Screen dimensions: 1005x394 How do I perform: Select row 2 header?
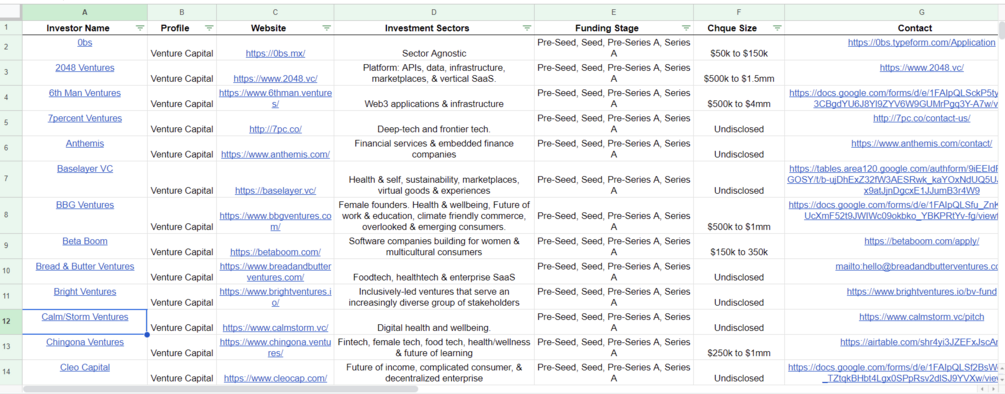pos(11,47)
